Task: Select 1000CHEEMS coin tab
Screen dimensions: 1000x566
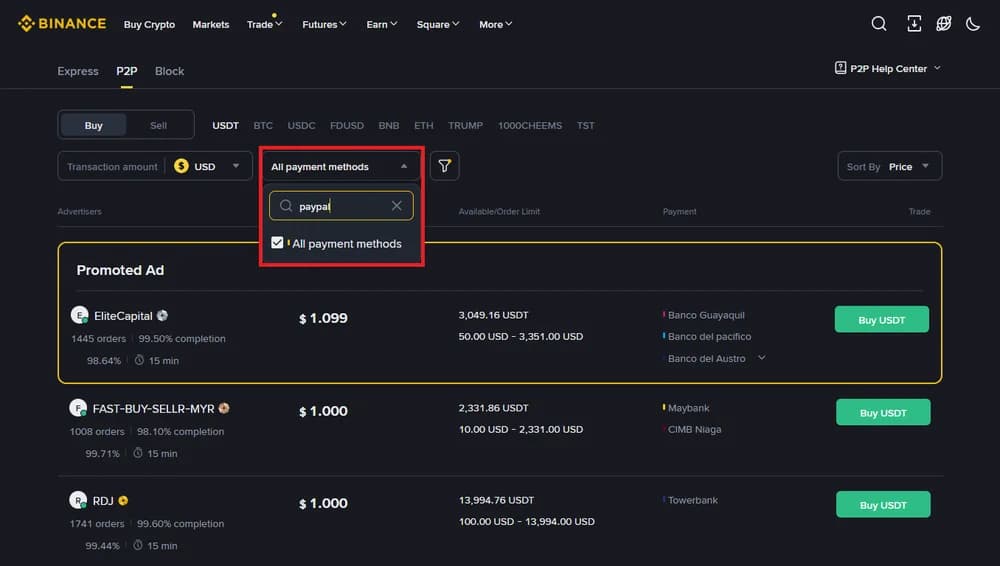Action: [530, 125]
